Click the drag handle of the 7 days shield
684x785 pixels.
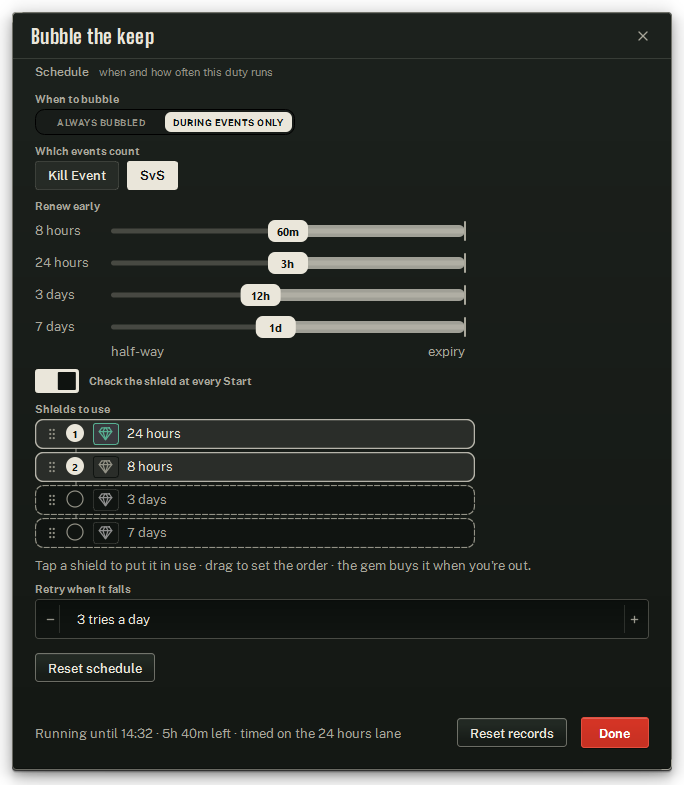(x=52, y=533)
